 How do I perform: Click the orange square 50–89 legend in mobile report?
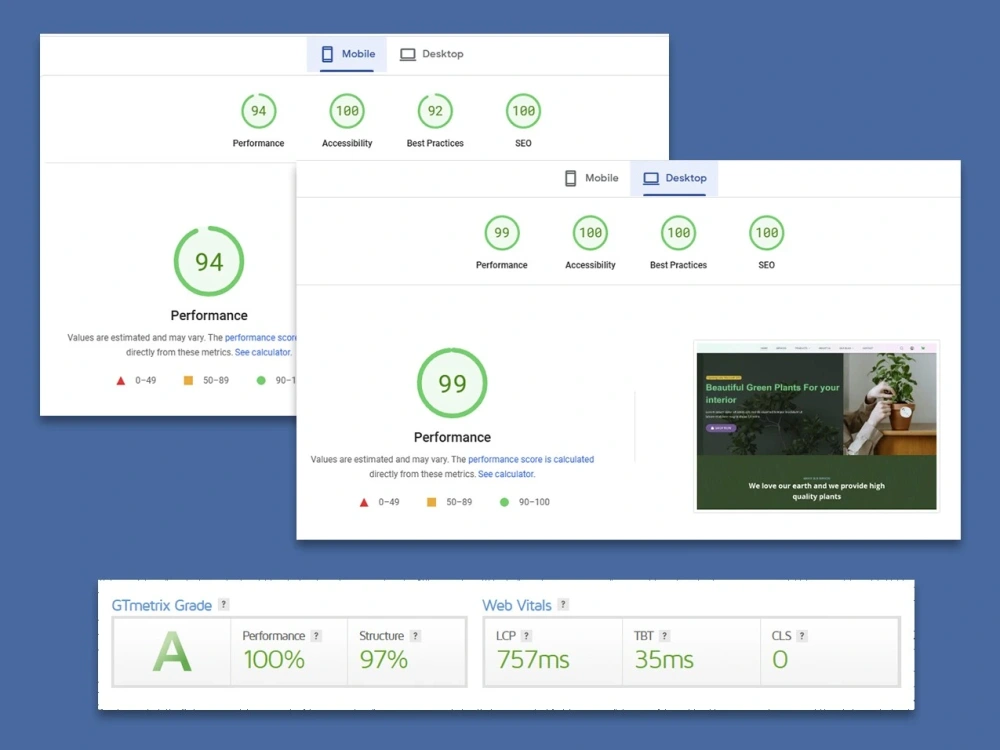pos(206,381)
